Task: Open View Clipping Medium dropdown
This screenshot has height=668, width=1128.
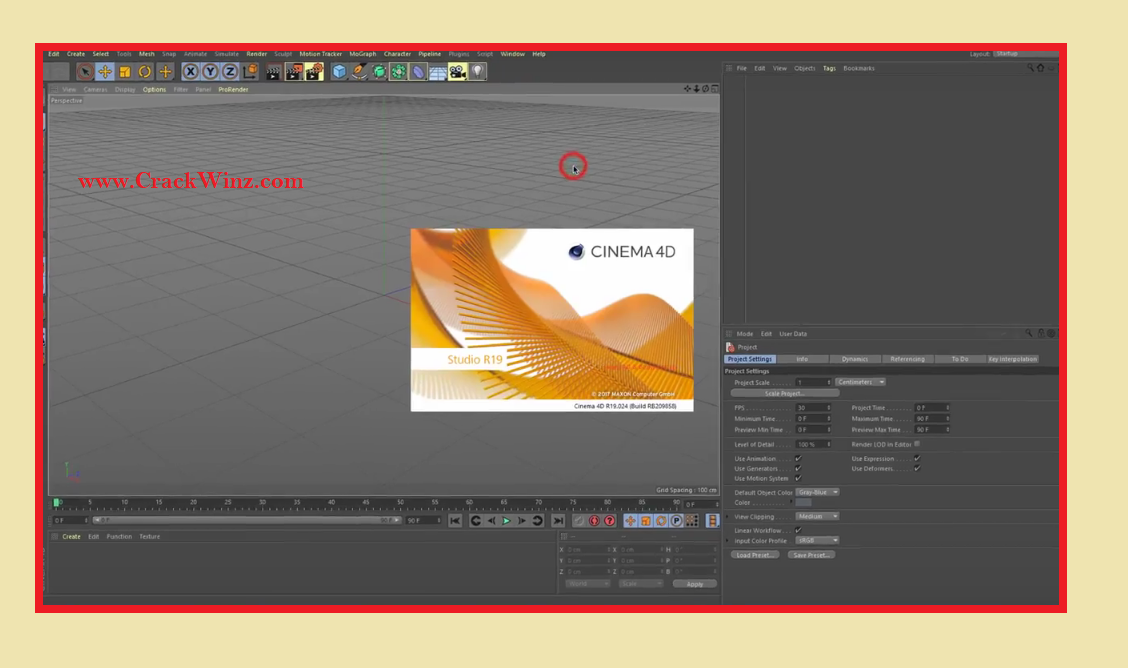Action: click(817, 516)
